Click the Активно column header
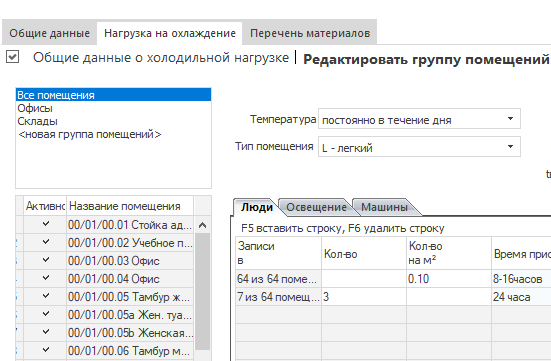 [x=45, y=206]
